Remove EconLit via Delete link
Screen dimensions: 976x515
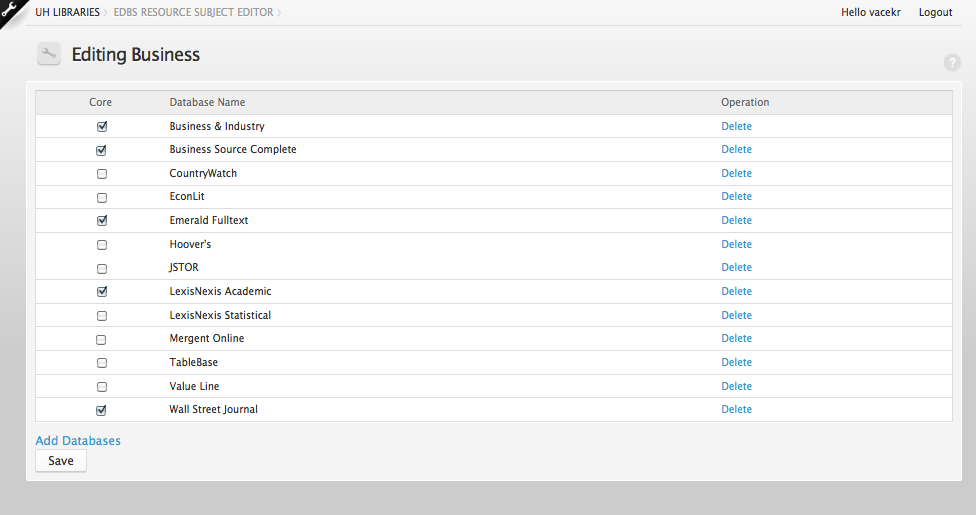pyautogui.click(x=736, y=196)
